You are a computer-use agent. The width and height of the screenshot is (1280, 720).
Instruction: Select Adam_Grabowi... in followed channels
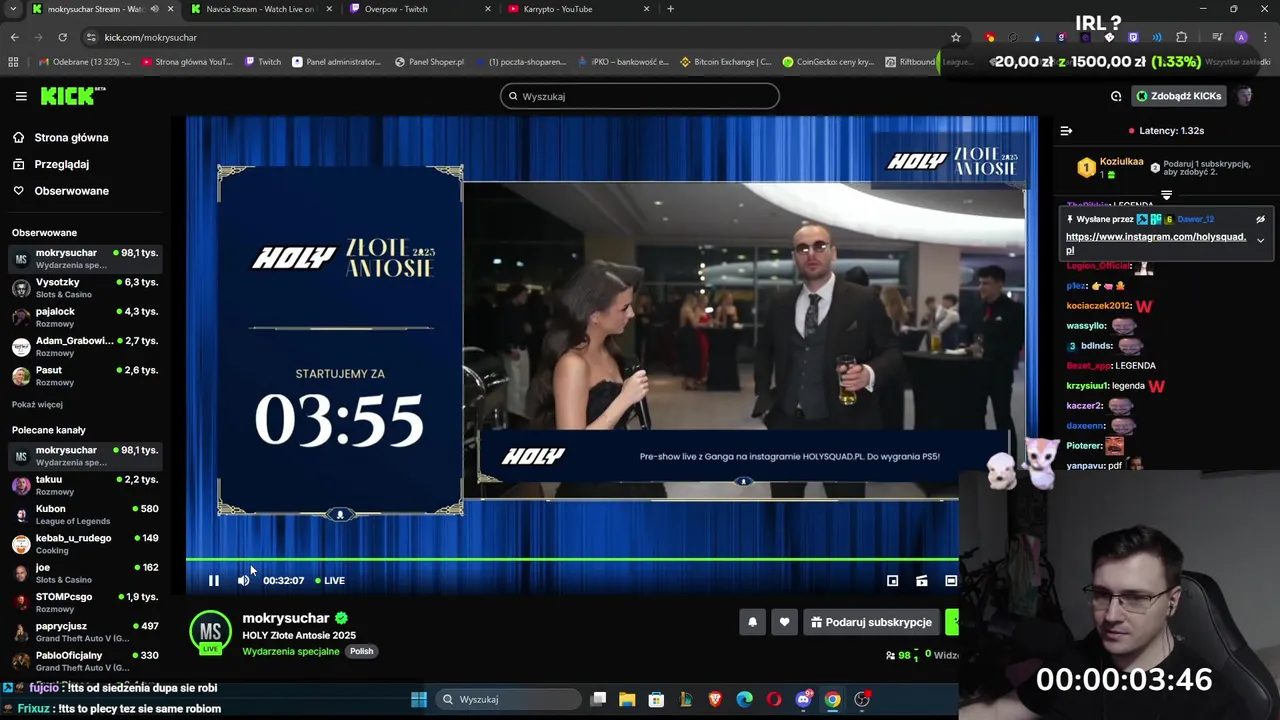click(x=85, y=346)
